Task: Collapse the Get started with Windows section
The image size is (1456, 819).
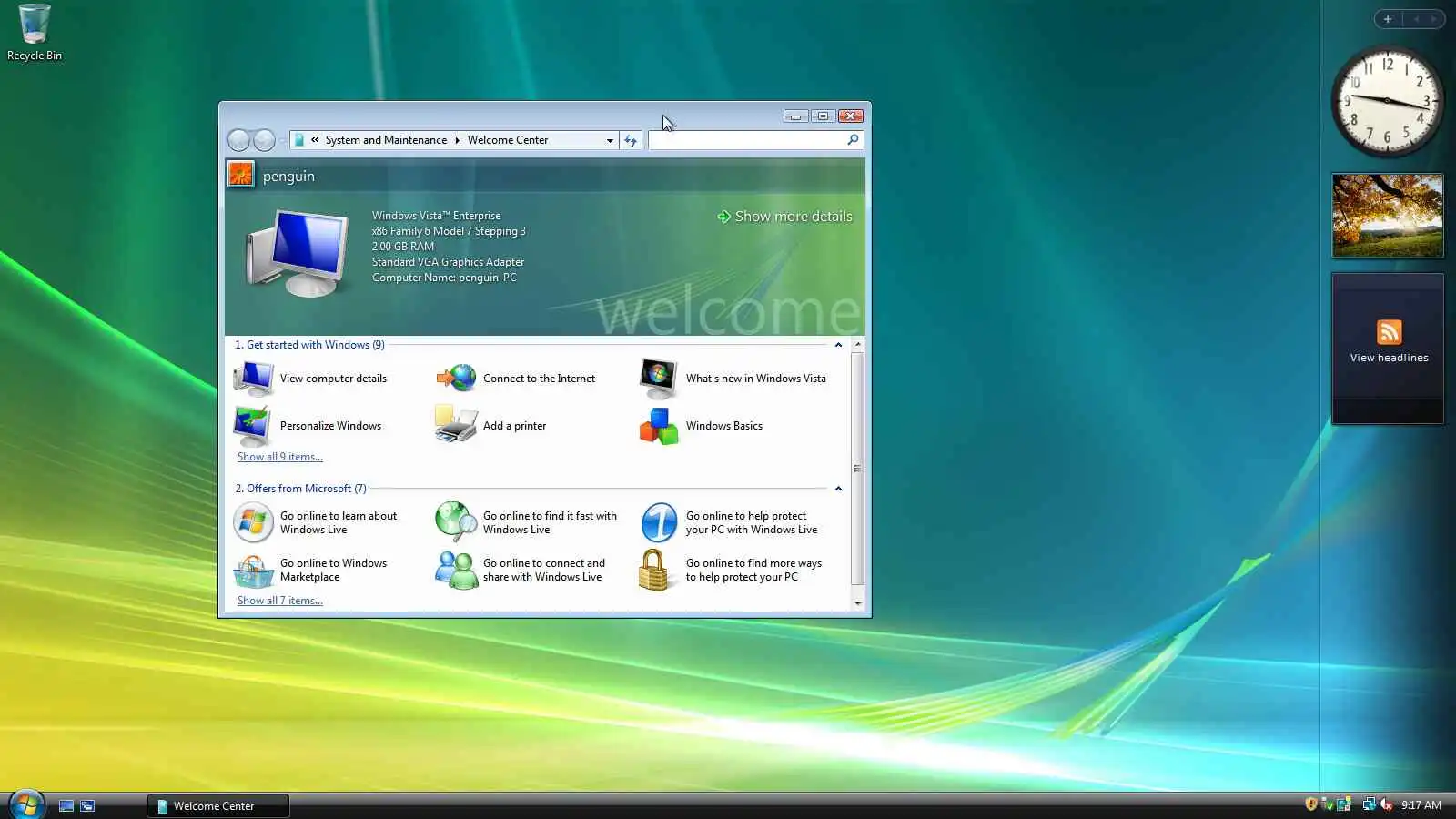Action: [838, 345]
